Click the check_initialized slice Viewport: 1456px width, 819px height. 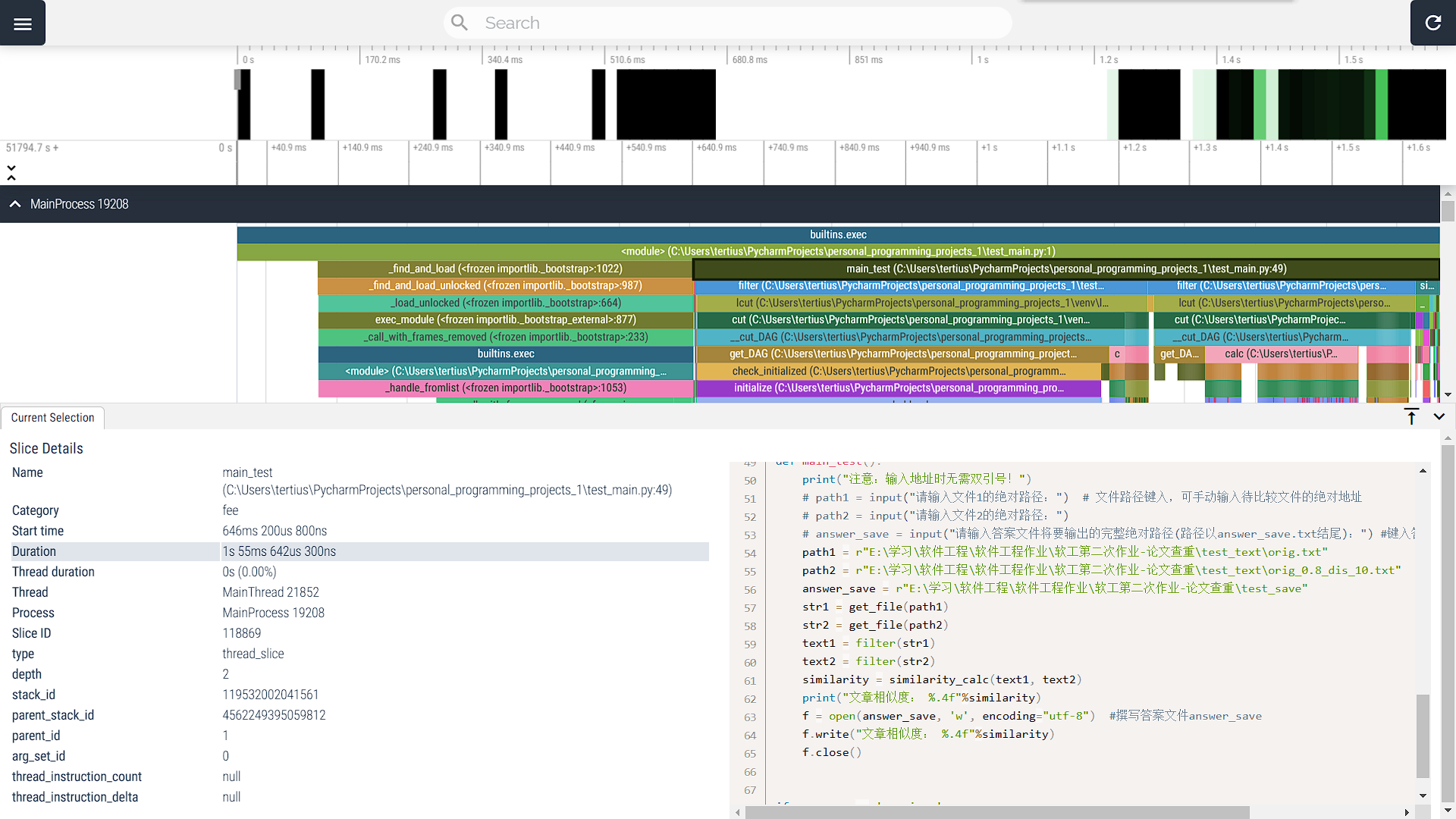(898, 371)
